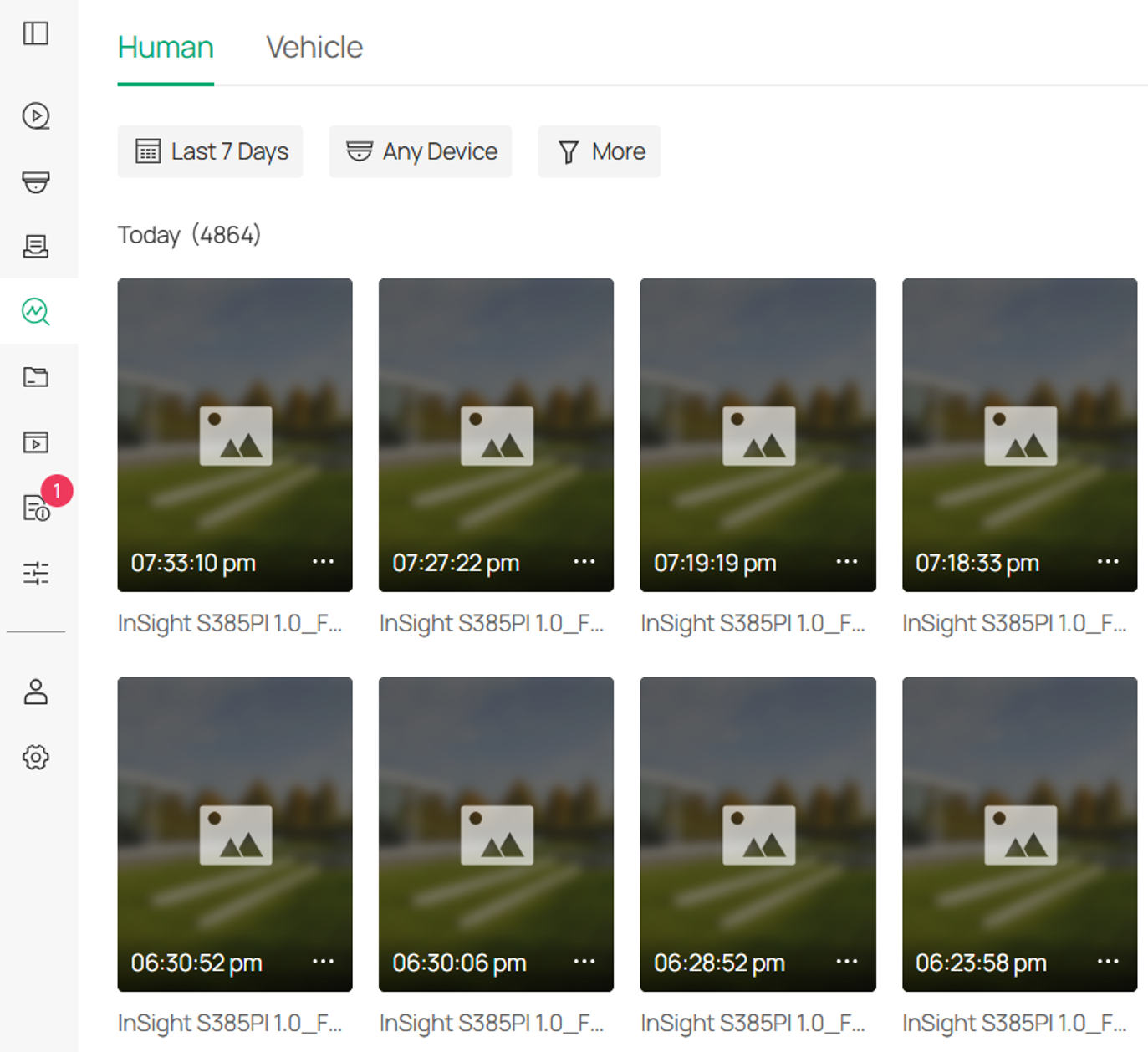
Task: Open the Last 7 Days date filter
Action: point(210,151)
